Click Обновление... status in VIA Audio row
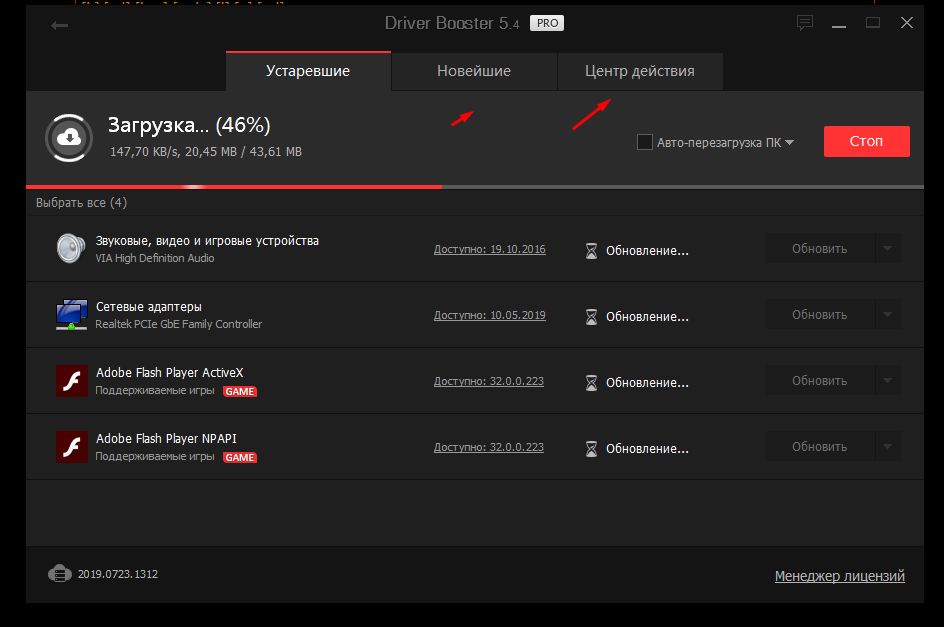Viewport: 944px width, 627px height. [647, 251]
